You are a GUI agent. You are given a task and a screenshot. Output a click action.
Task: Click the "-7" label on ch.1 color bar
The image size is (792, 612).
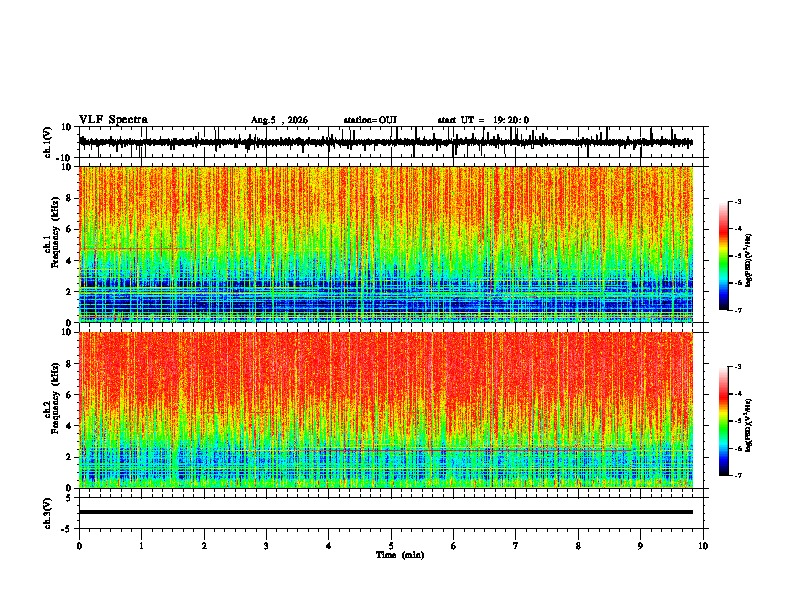point(738,310)
